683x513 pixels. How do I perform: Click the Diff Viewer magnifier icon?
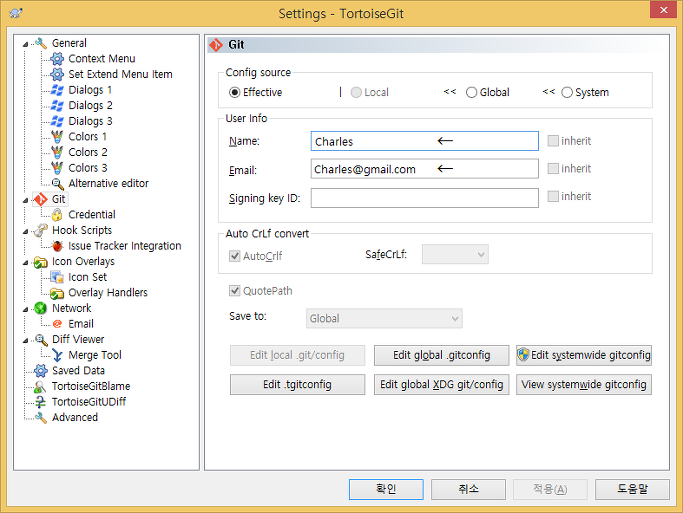click(x=41, y=340)
